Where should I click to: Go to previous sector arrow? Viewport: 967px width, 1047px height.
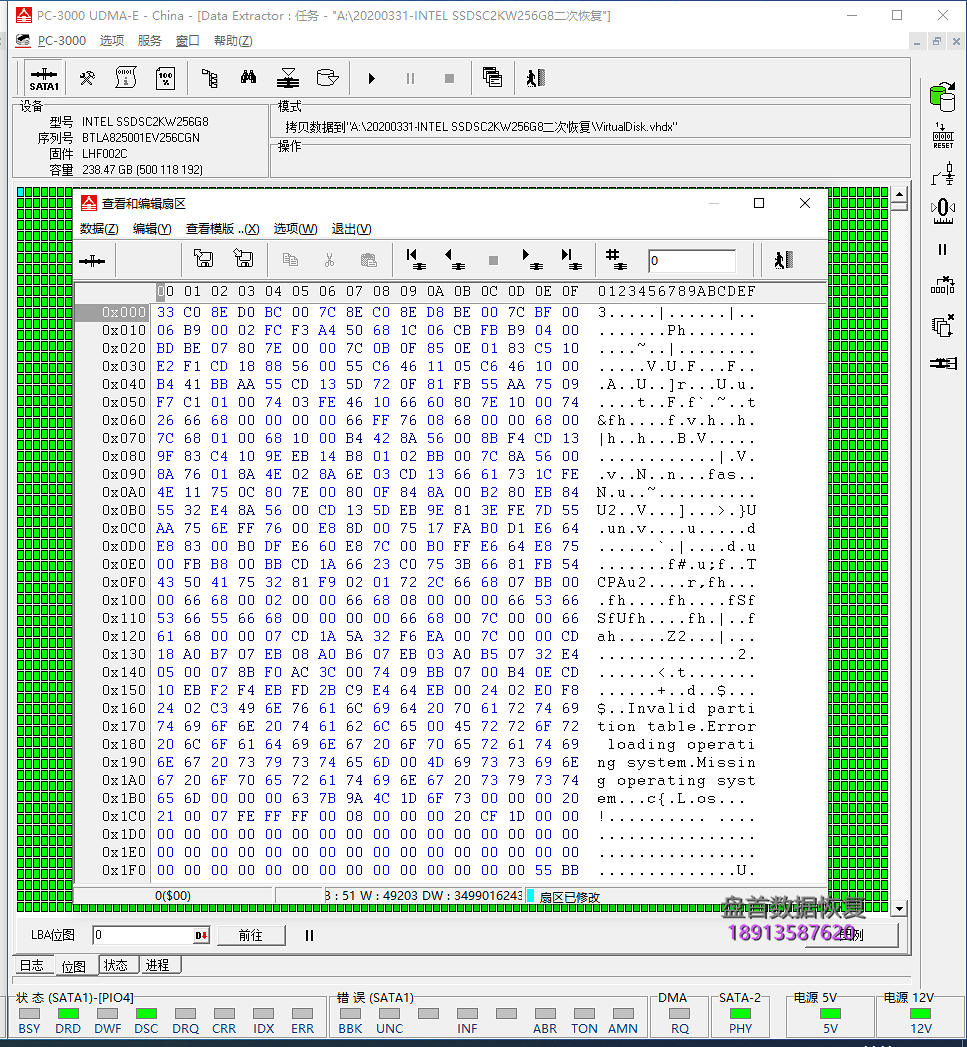point(454,259)
